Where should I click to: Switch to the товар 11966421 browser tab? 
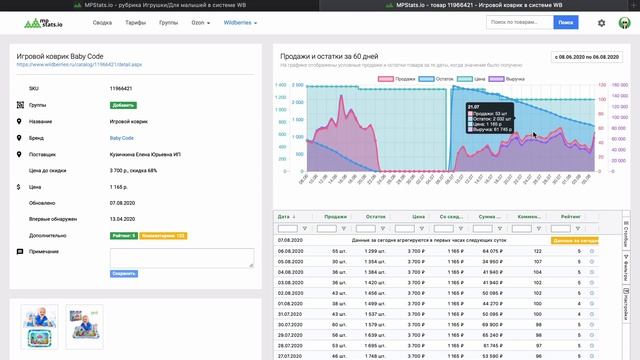[x=474, y=5]
